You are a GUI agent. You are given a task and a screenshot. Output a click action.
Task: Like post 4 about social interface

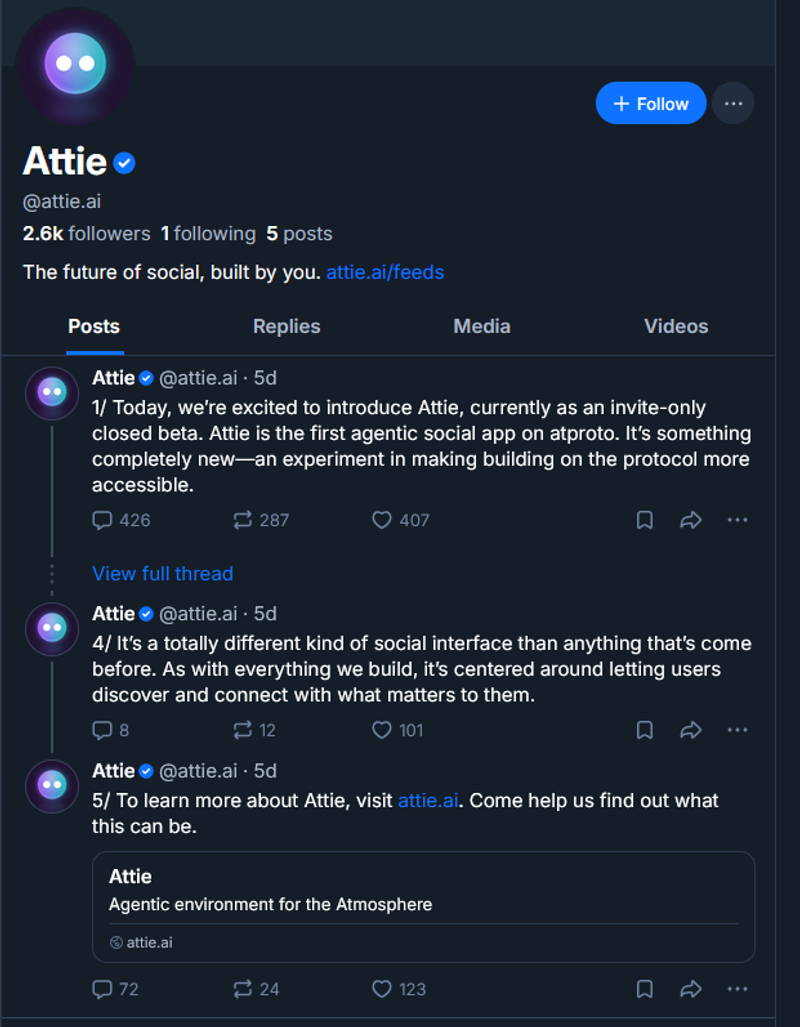(381, 730)
